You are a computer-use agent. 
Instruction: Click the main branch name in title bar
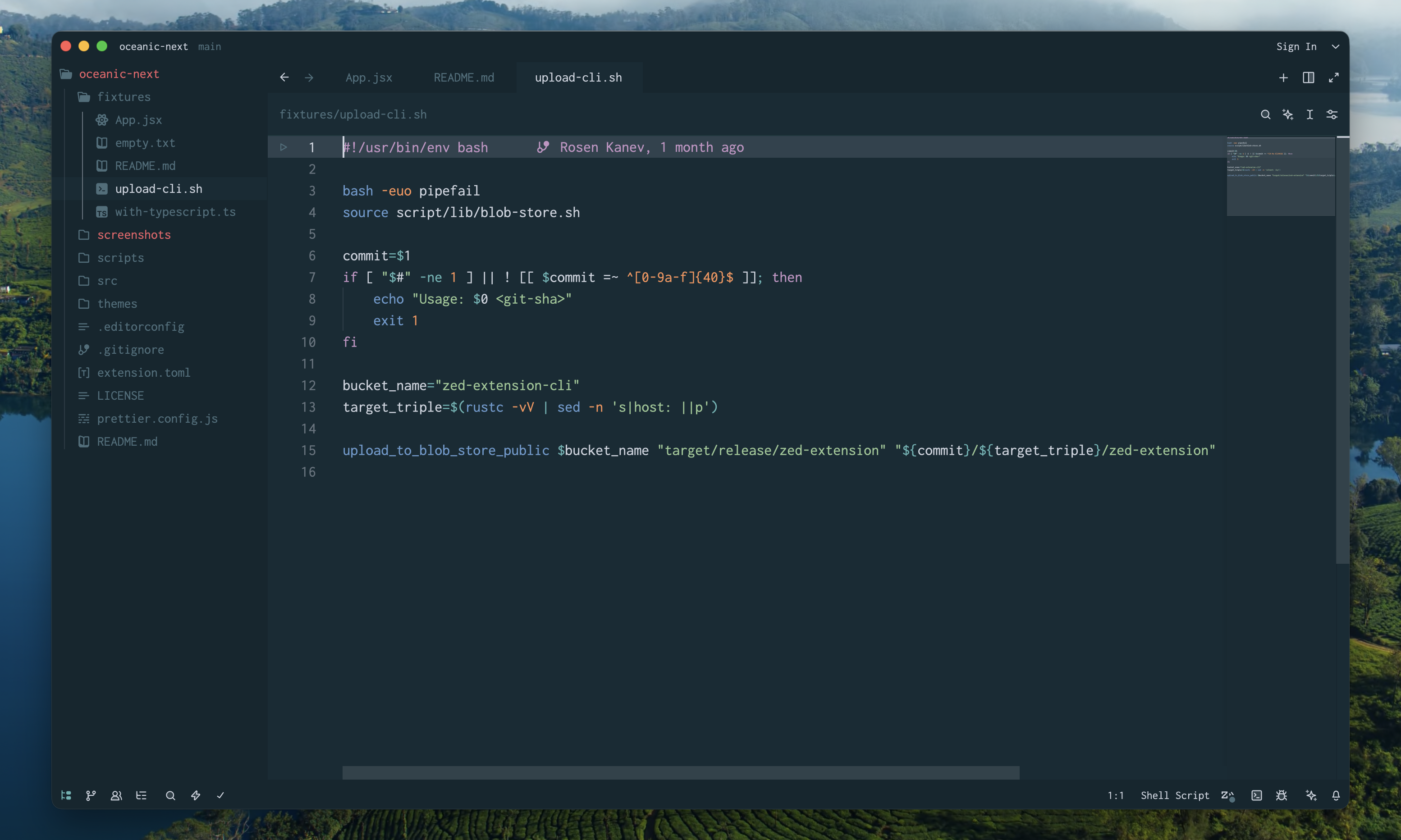[210, 46]
